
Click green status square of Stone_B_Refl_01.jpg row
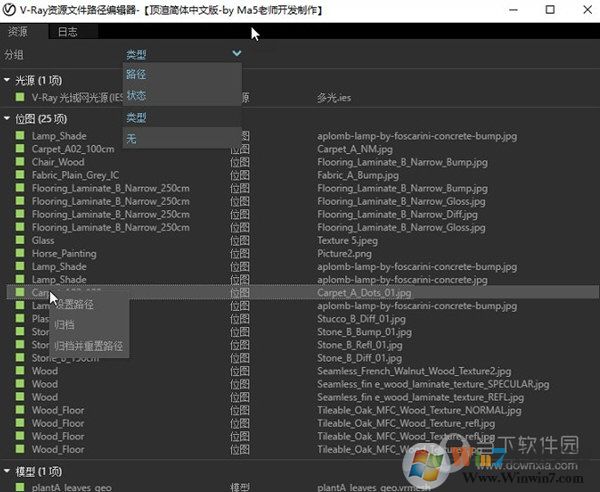coord(20,344)
